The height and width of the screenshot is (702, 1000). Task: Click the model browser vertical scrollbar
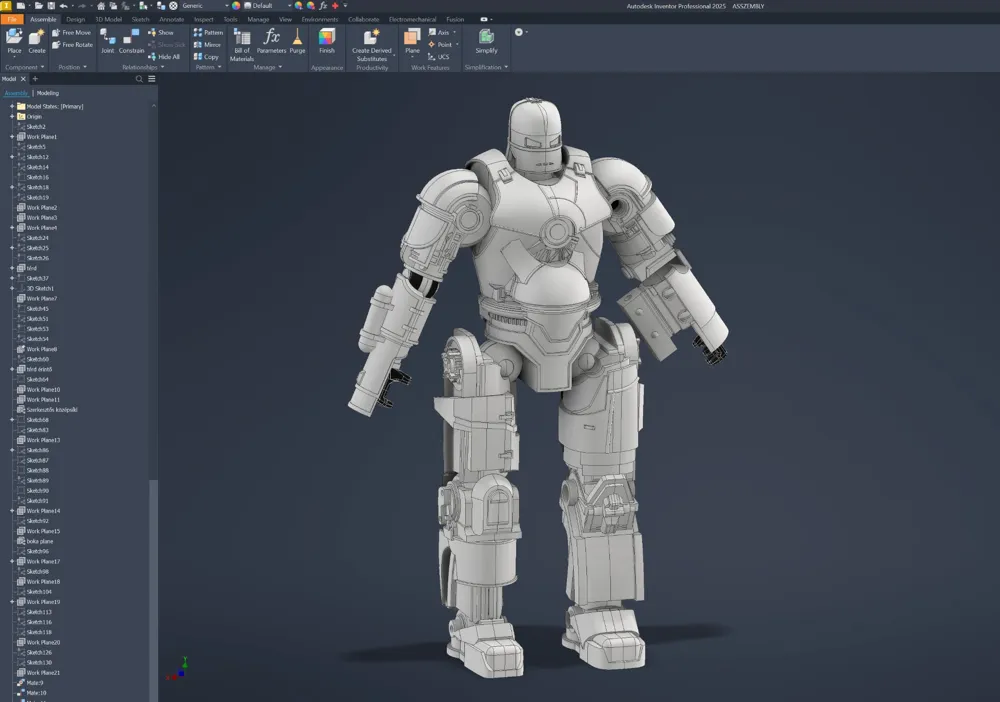click(152, 590)
